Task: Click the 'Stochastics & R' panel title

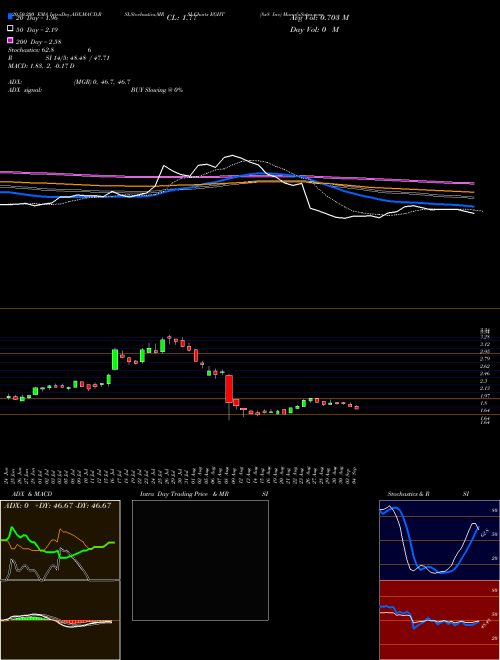Action: pos(408,494)
